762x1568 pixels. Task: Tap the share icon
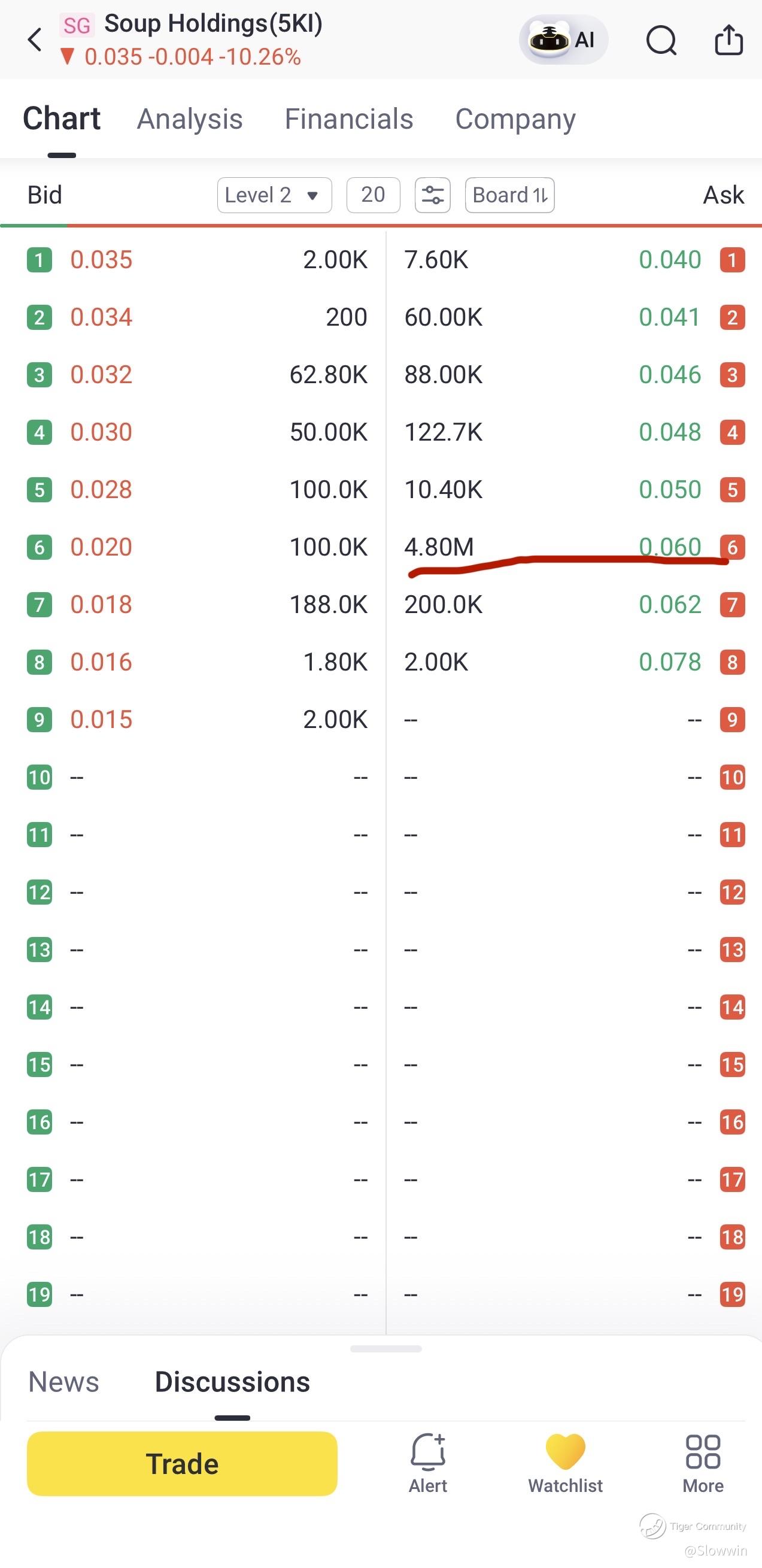tap(728, 40)
